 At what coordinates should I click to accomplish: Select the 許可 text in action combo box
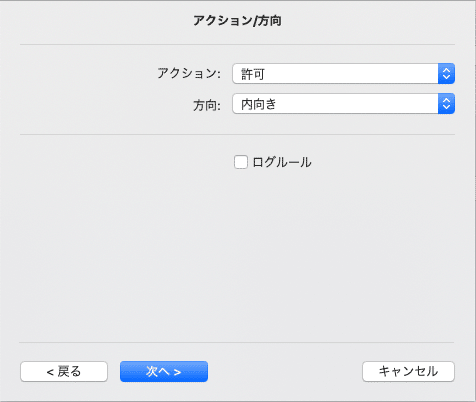pyautogui.click(x=253, y=74)
